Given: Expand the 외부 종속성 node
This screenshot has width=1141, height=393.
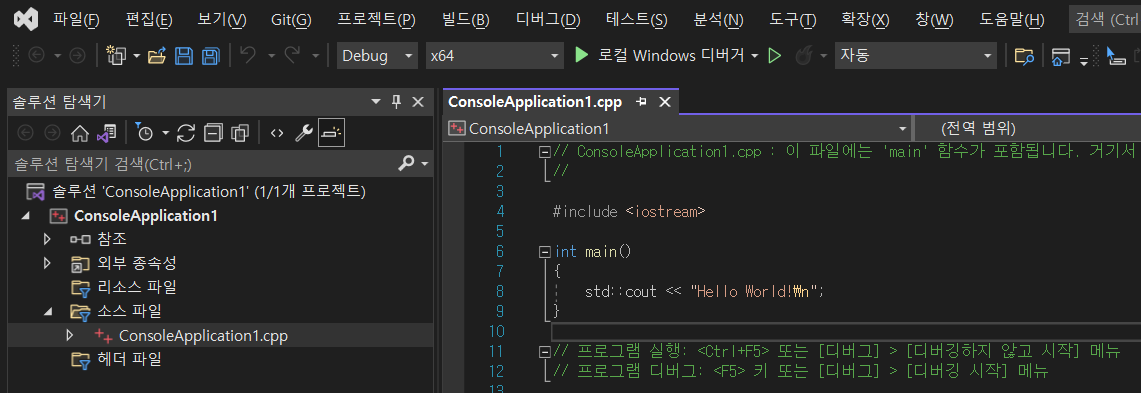Looking at the screenshot, I should coord(47,263).
